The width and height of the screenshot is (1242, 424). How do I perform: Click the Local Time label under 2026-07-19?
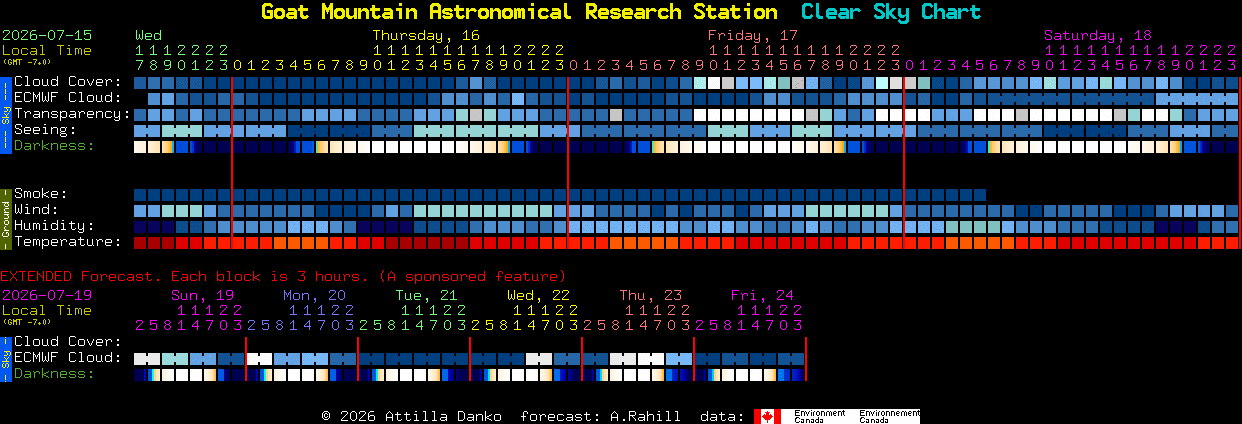(47, 310)
